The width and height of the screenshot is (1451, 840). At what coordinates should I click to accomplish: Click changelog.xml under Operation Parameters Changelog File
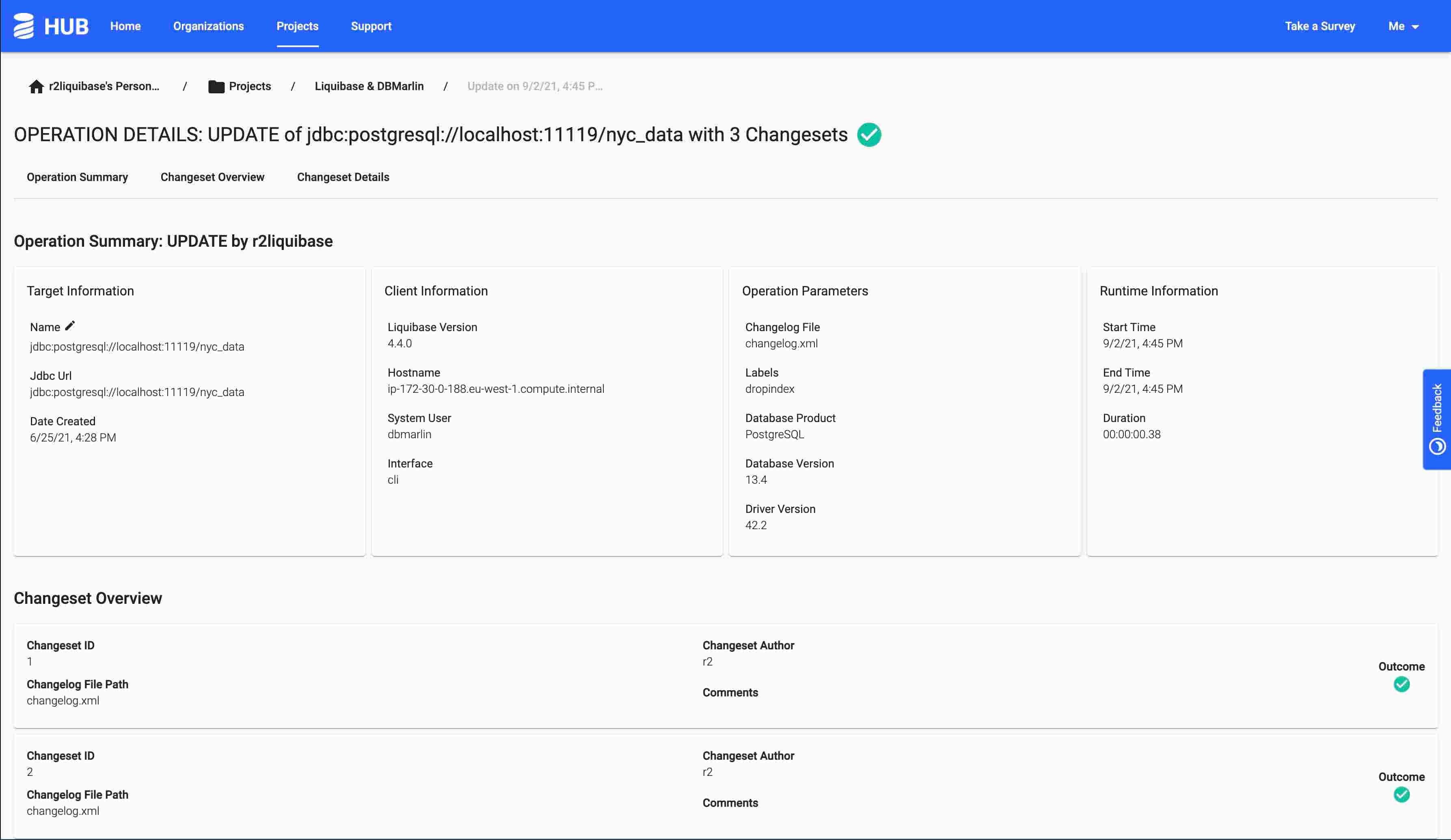click(x=782, y=343)
